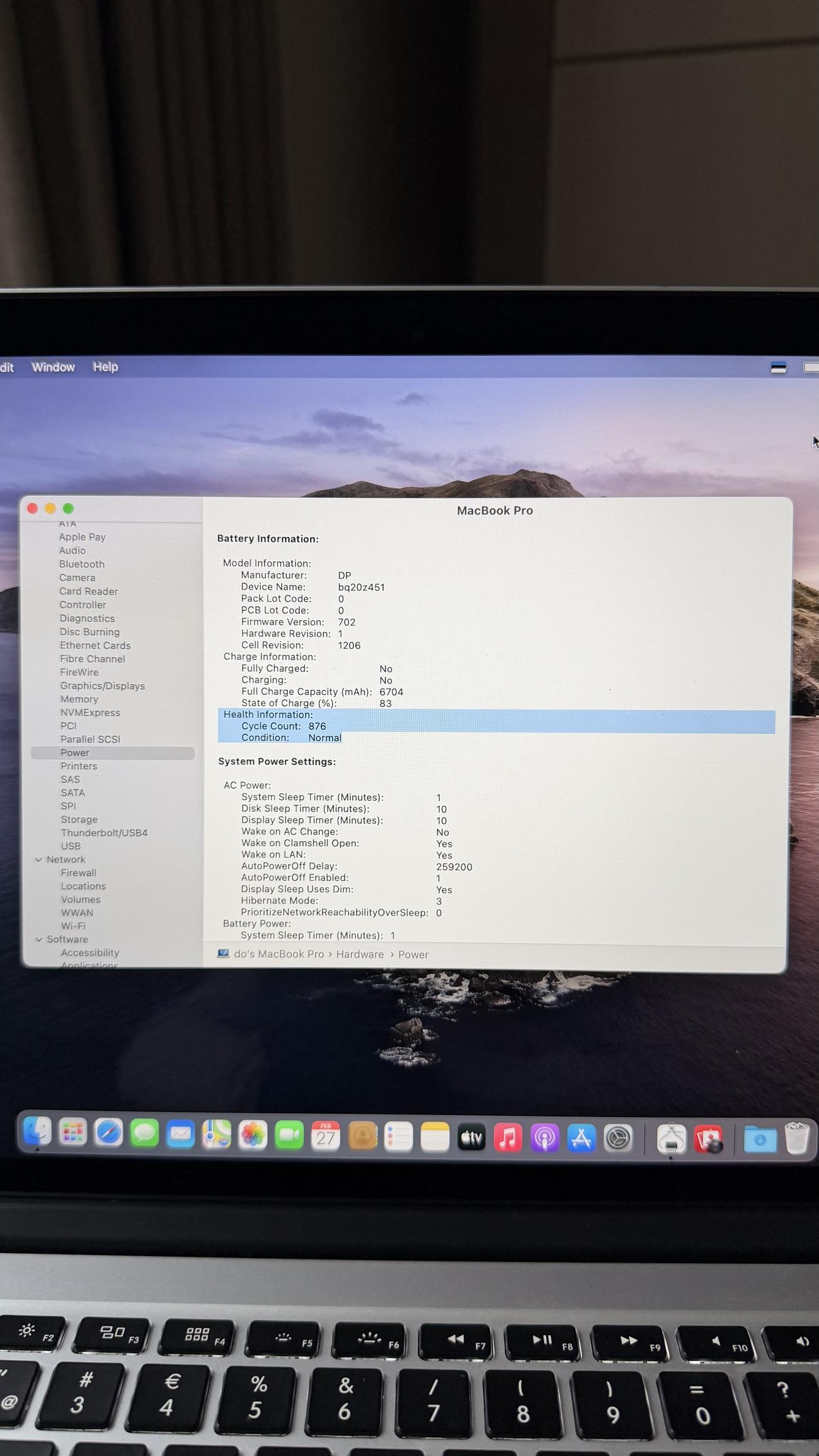Image resolution: width=819 pixels, height=1456 pixels.
Task: Collapse the Software section in sidebar
Action: click(39, 939)
